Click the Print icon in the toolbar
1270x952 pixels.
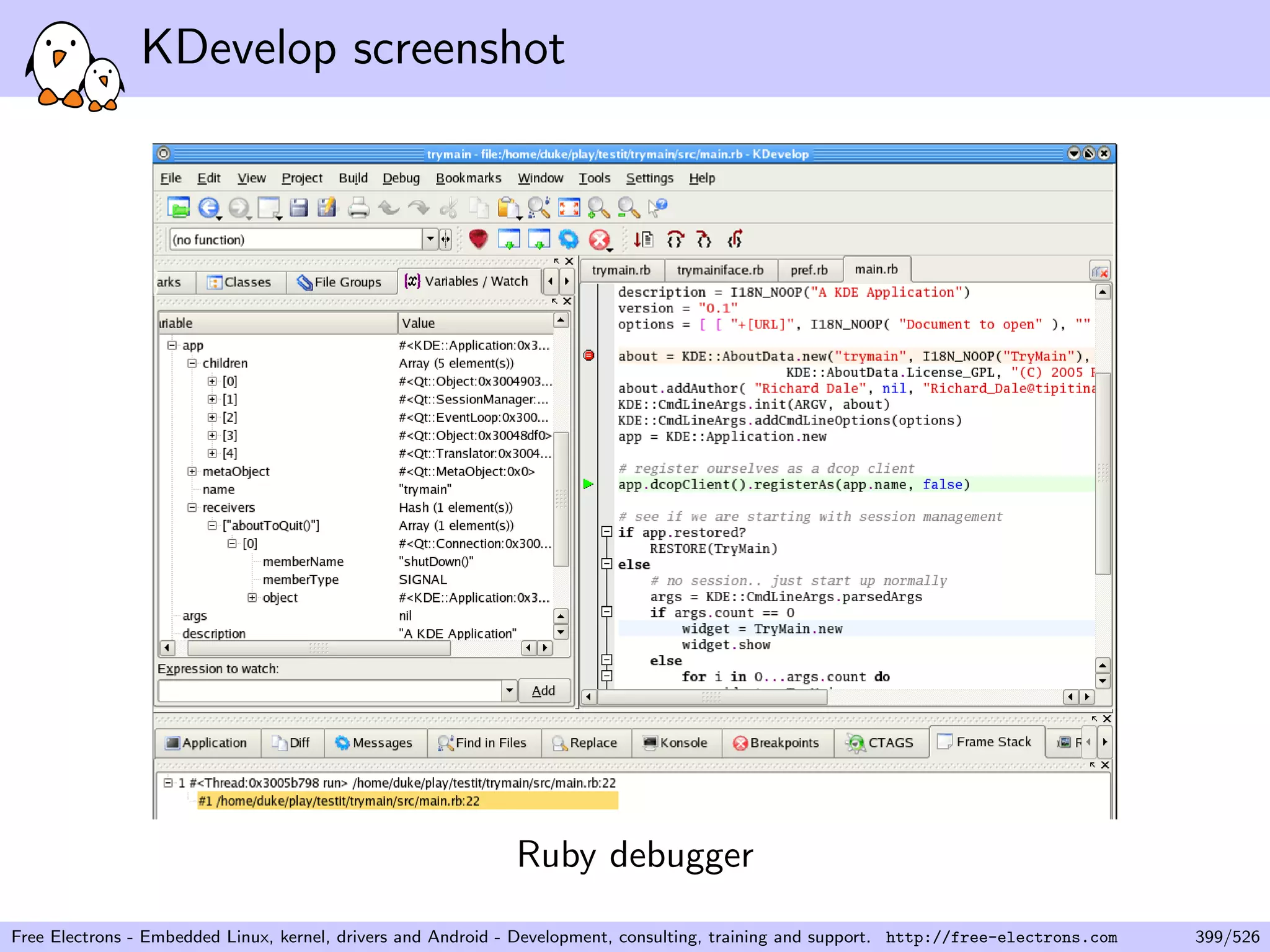(x=358, y=208)
